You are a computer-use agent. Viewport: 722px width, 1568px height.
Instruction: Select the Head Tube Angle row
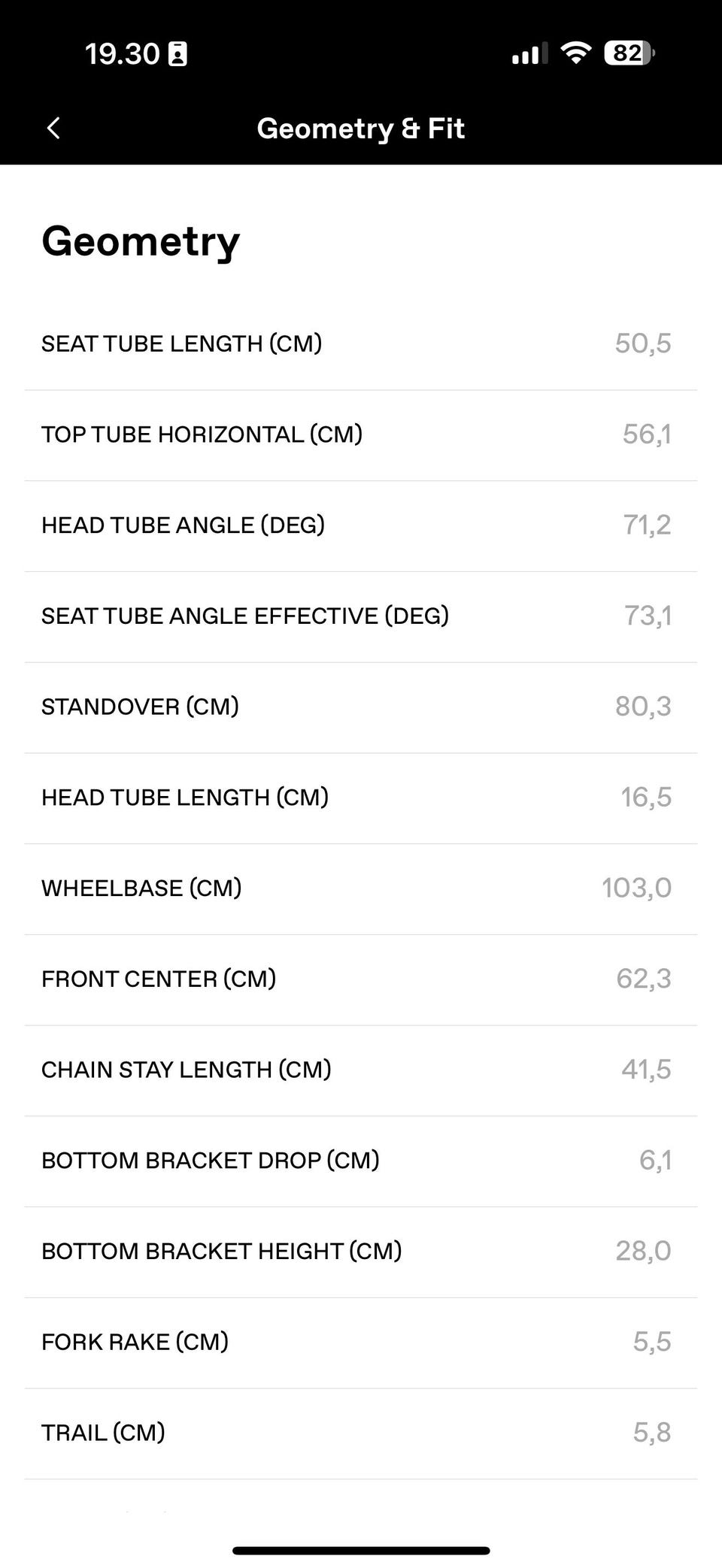tap(361, 526)
